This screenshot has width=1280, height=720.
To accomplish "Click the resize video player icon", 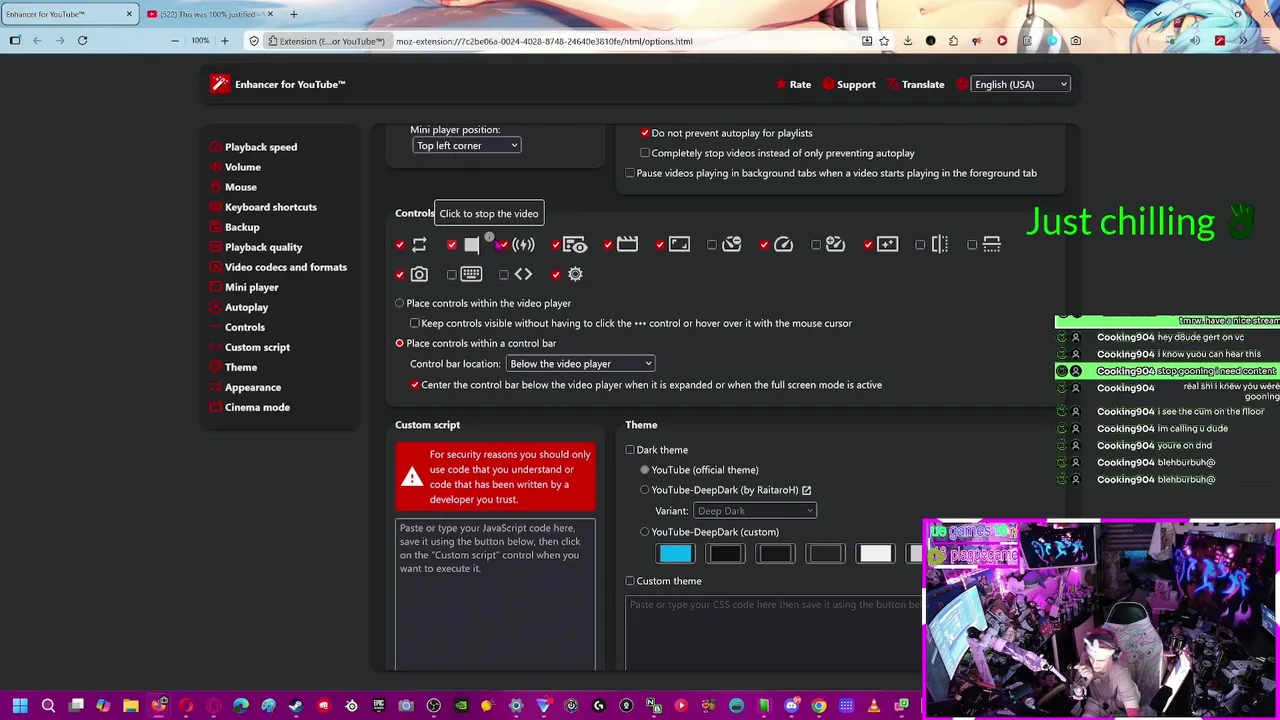I will [x=679, y=244].
